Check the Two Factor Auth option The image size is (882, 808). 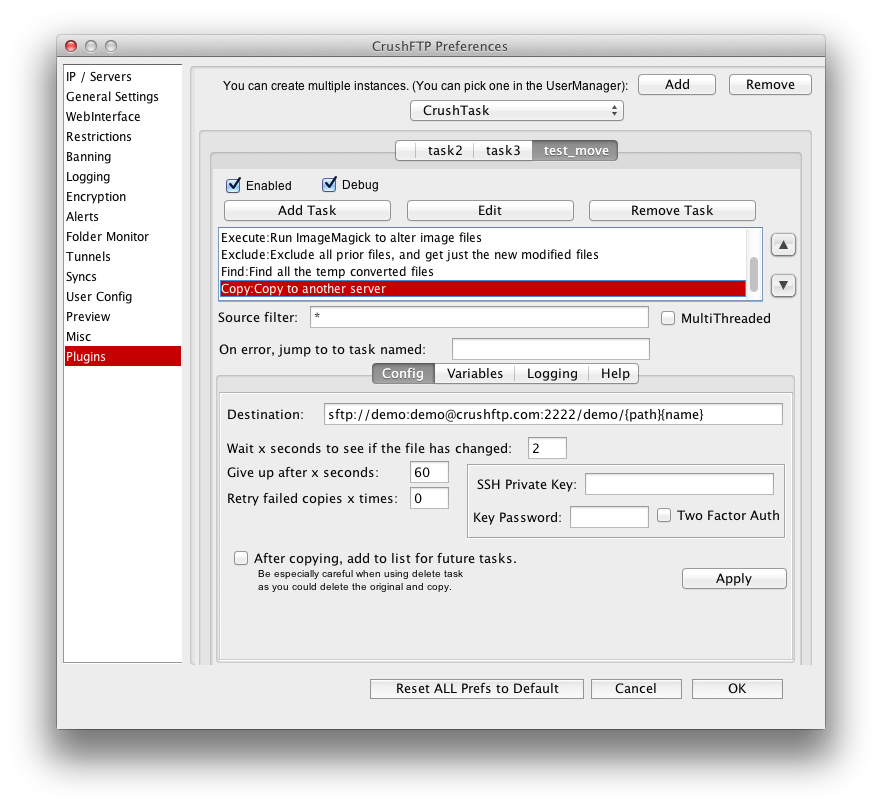(664, 515)
